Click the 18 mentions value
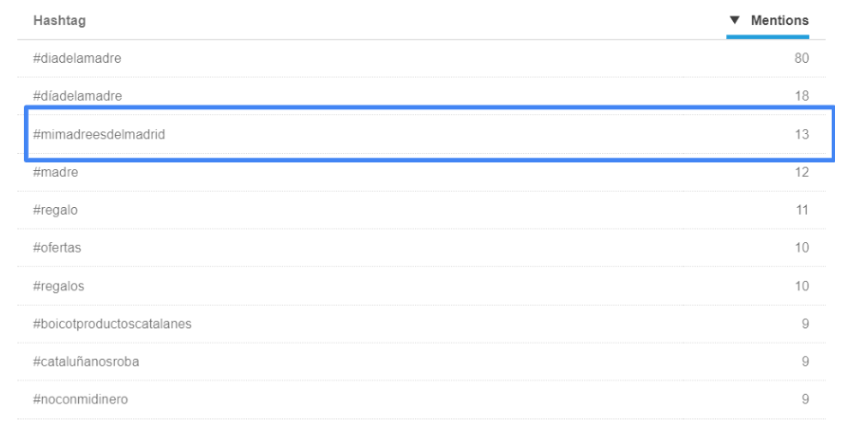This screenshot has height=429, width=863. click(x=802, y=96)
